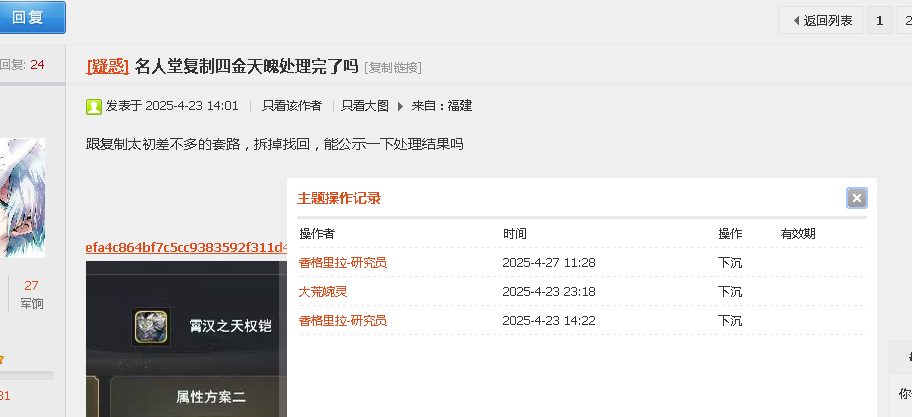
Task: Open page 1 of the thread
Action: (879, 20)
